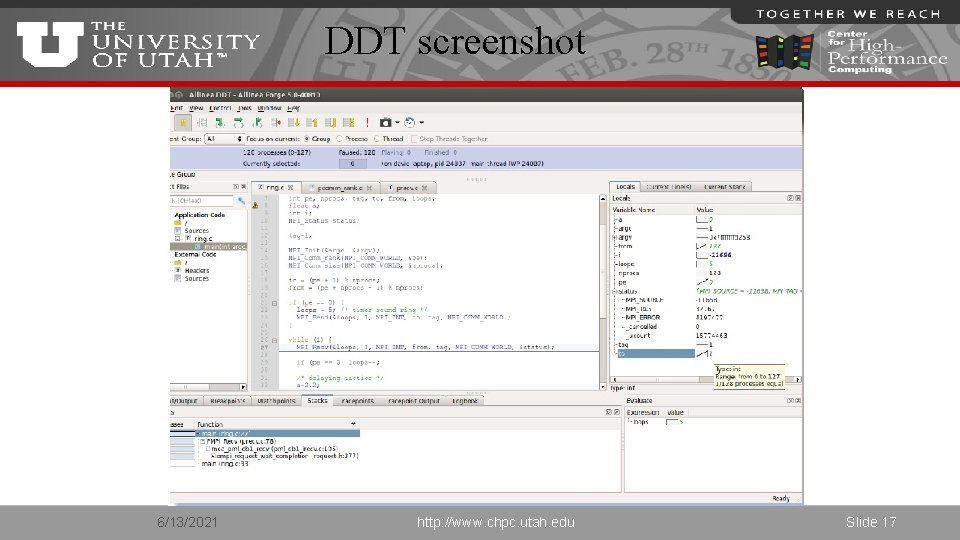Collapse the ring.c tree node
This screenshot has height=540, width=960.
(178, 239)
